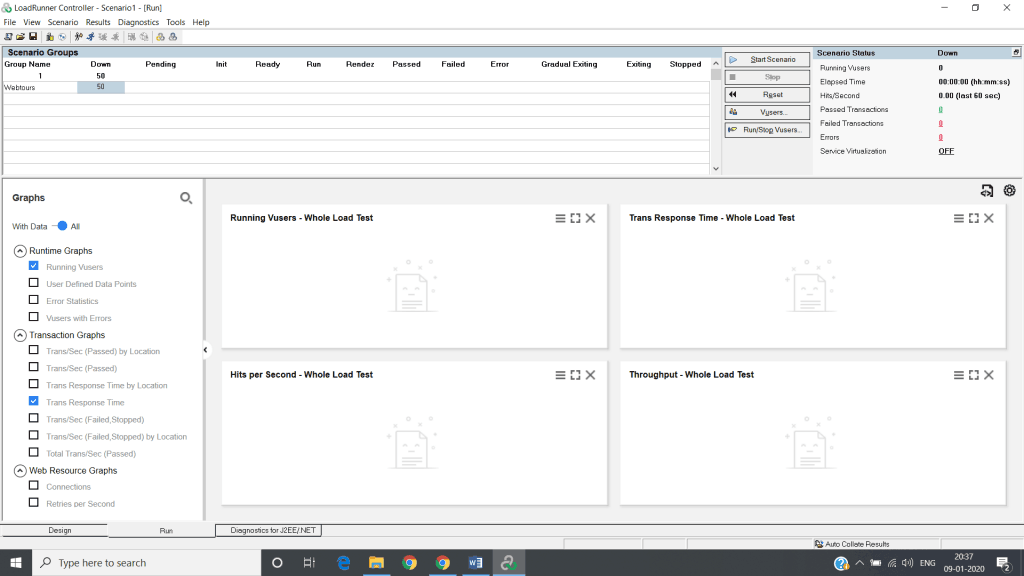The image size is (1024, 576).
Task: Uncheck the Running Vusers graph checkbox
Action: click(34, 266)
